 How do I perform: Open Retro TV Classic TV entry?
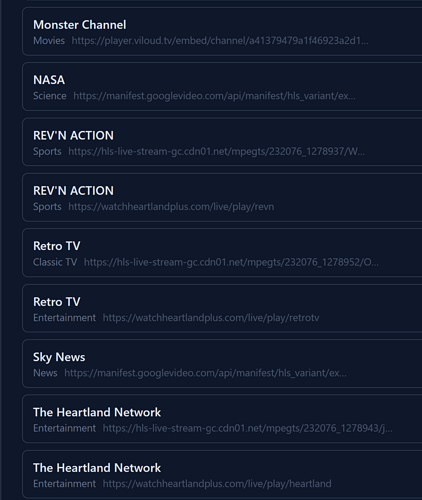click(x=222, y=253)
